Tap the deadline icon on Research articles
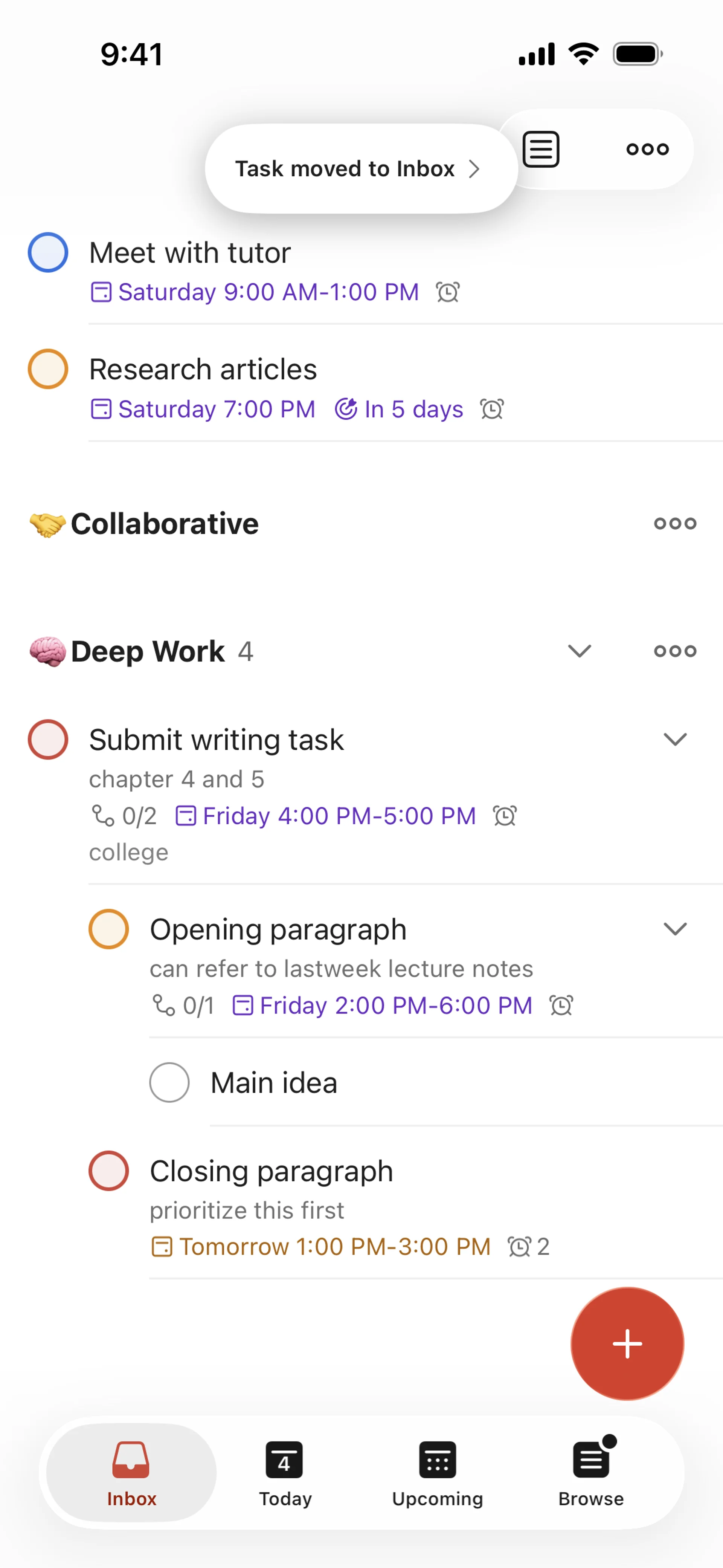Screen dimensions: 723x1568 pos(346,409)
